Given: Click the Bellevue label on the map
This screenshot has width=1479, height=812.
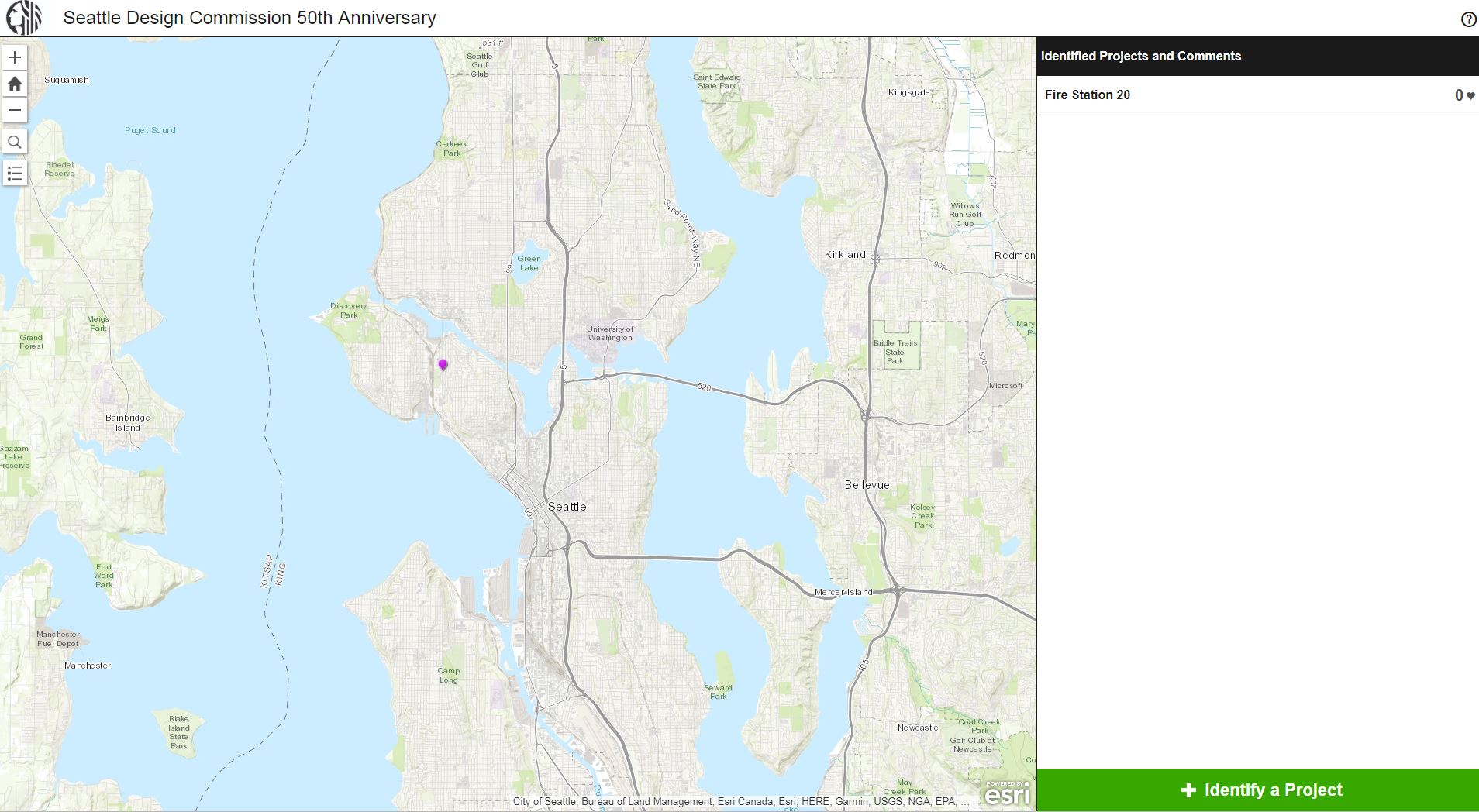Looking at the screenshot, I should [x=867, y=485].
